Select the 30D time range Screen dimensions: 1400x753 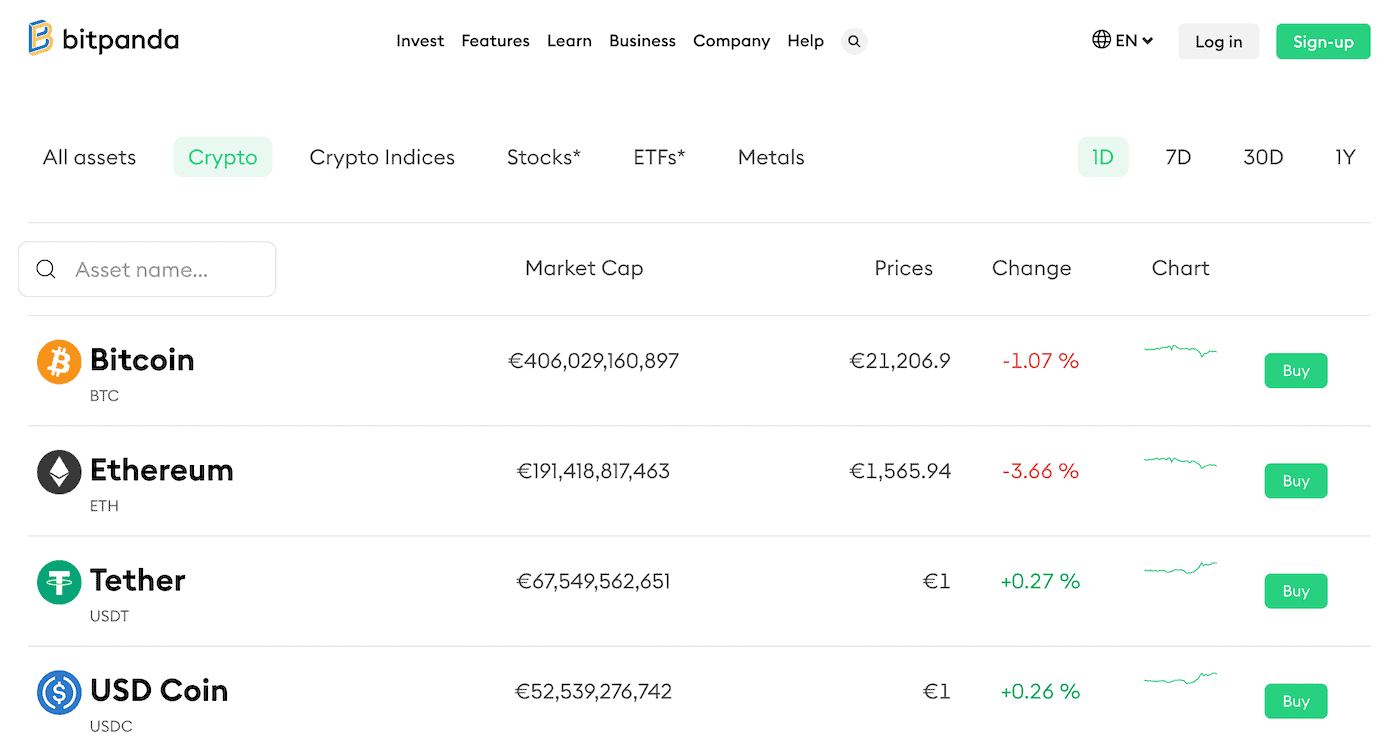[1263, 157]
